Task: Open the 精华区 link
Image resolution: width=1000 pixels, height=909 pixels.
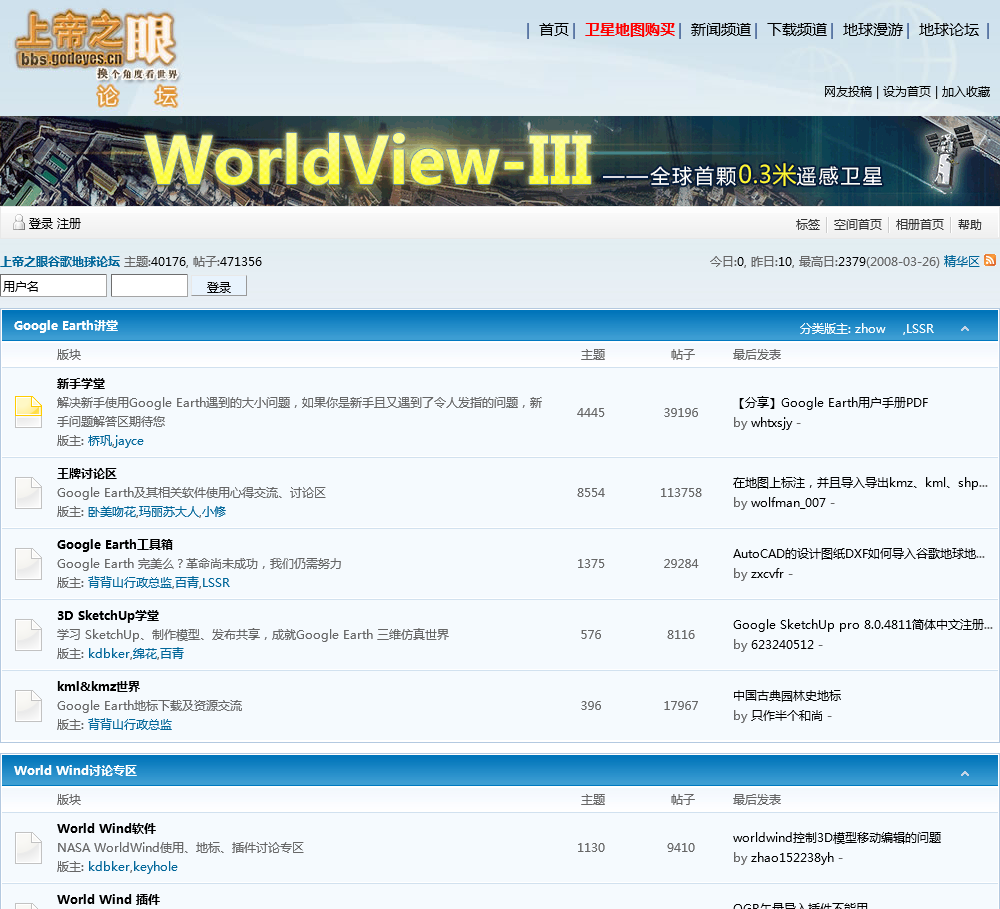Action: pyautogui.click(x=961, y=262)
